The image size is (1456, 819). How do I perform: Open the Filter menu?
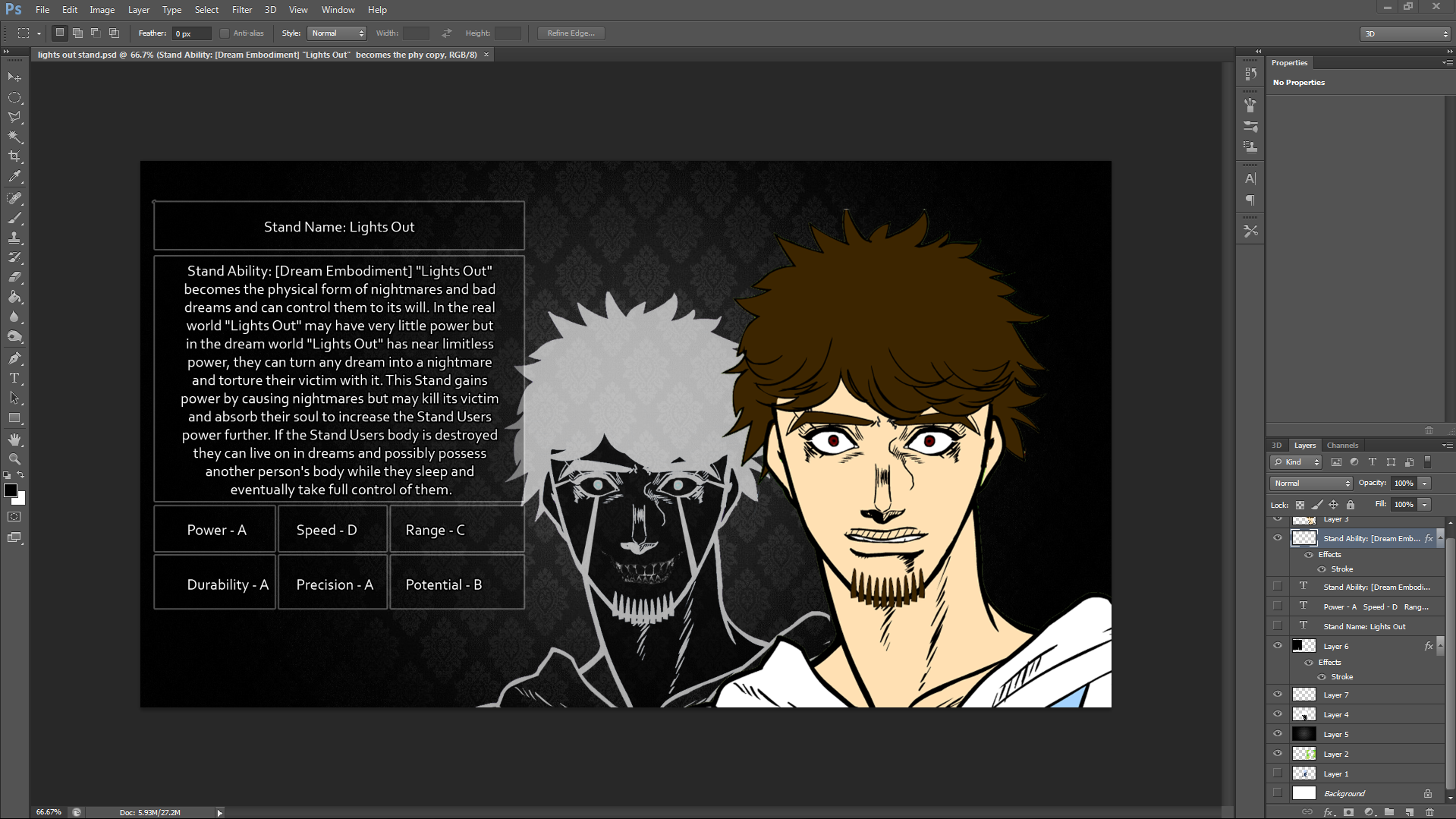pos(241,10)
